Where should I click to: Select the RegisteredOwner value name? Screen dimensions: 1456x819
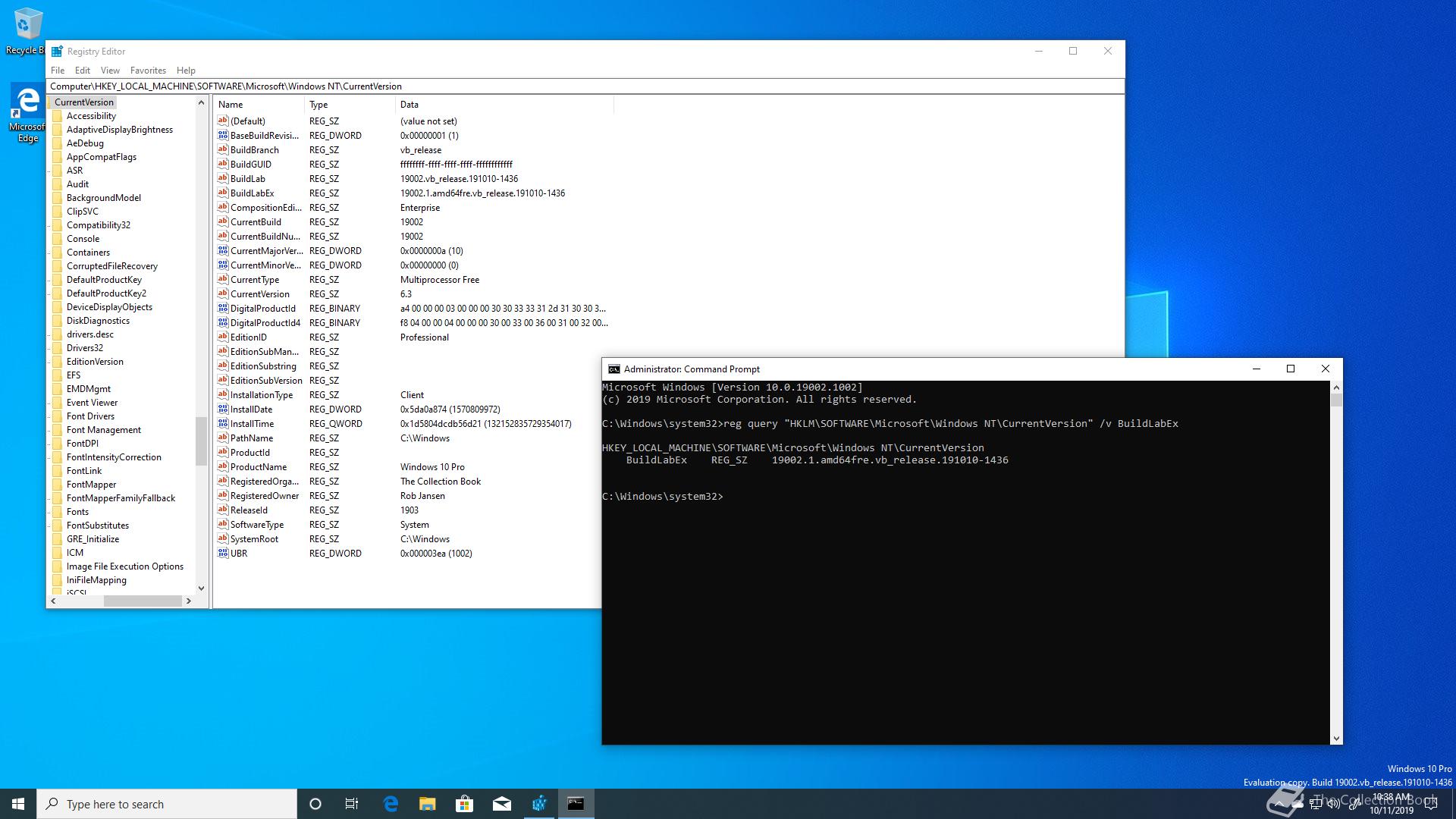pos(265,495)
